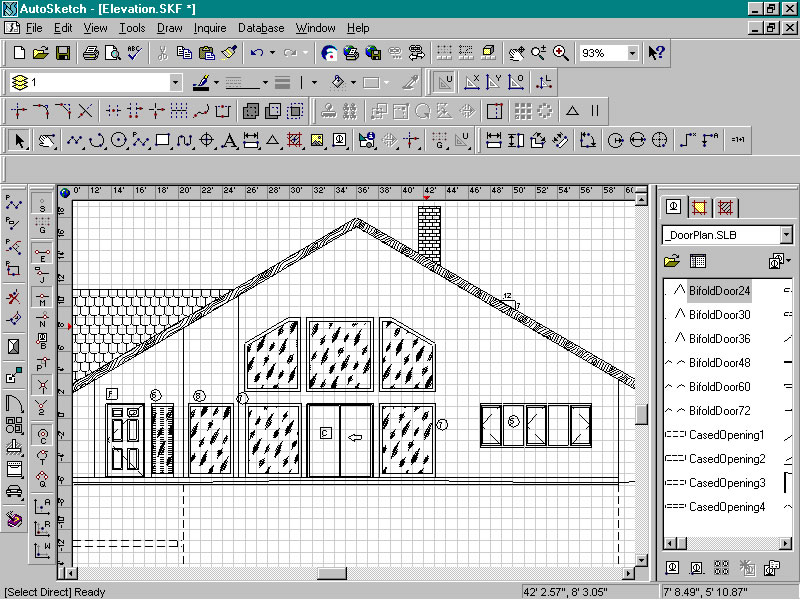The height and width of the screenshot is (600, 800).
Task: Select the Hatch fill tool icon
Action: [294, 140]
